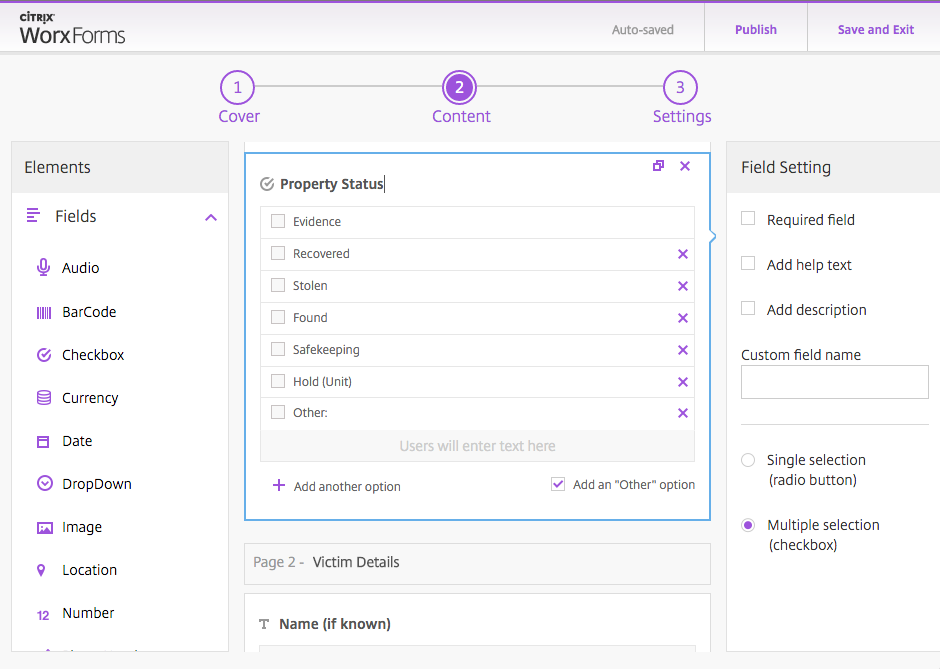Select the BarCode field icon

click(43, 312)
